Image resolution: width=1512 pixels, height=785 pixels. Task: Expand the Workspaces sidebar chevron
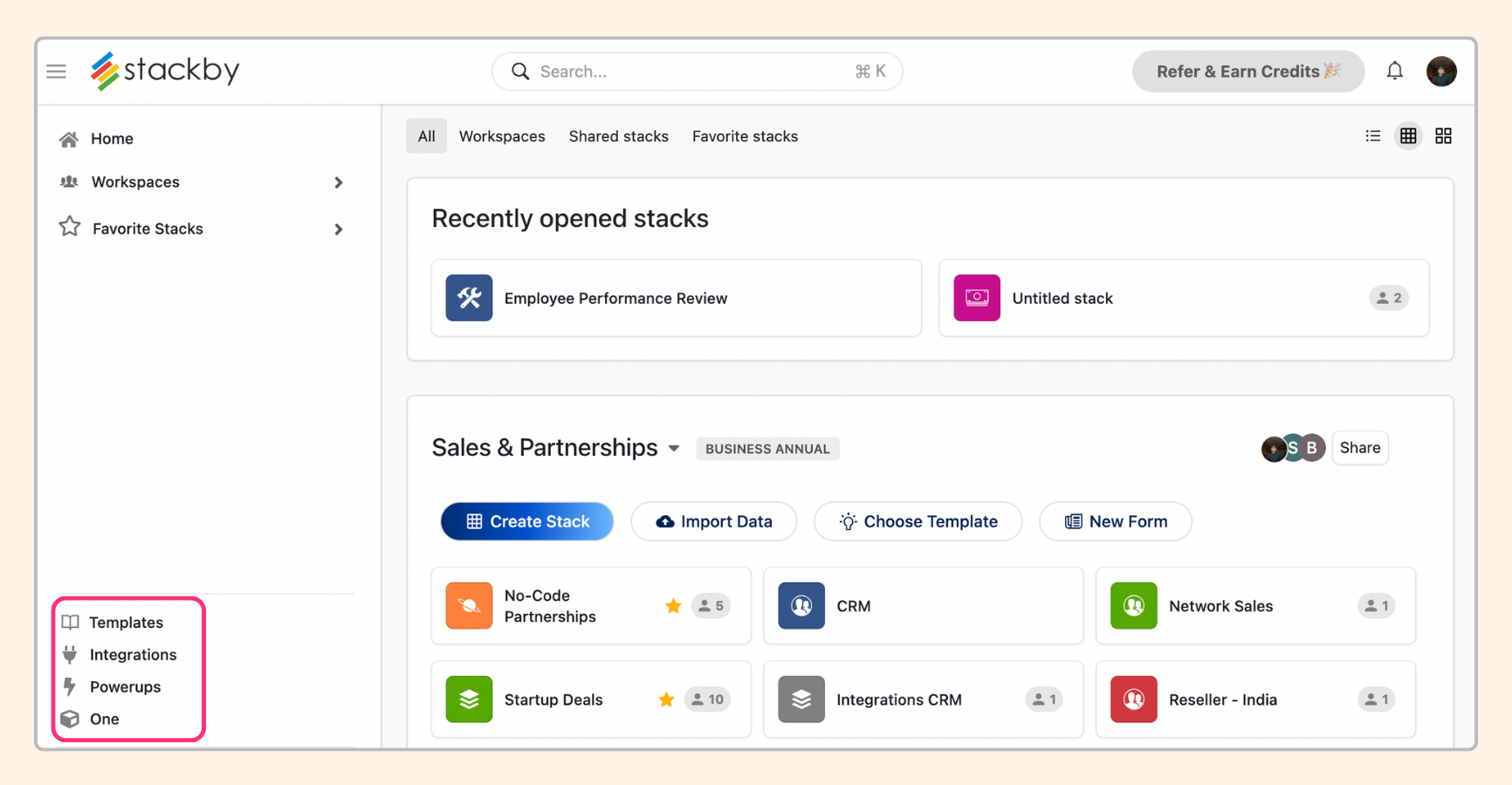click(x=339, y=182)
